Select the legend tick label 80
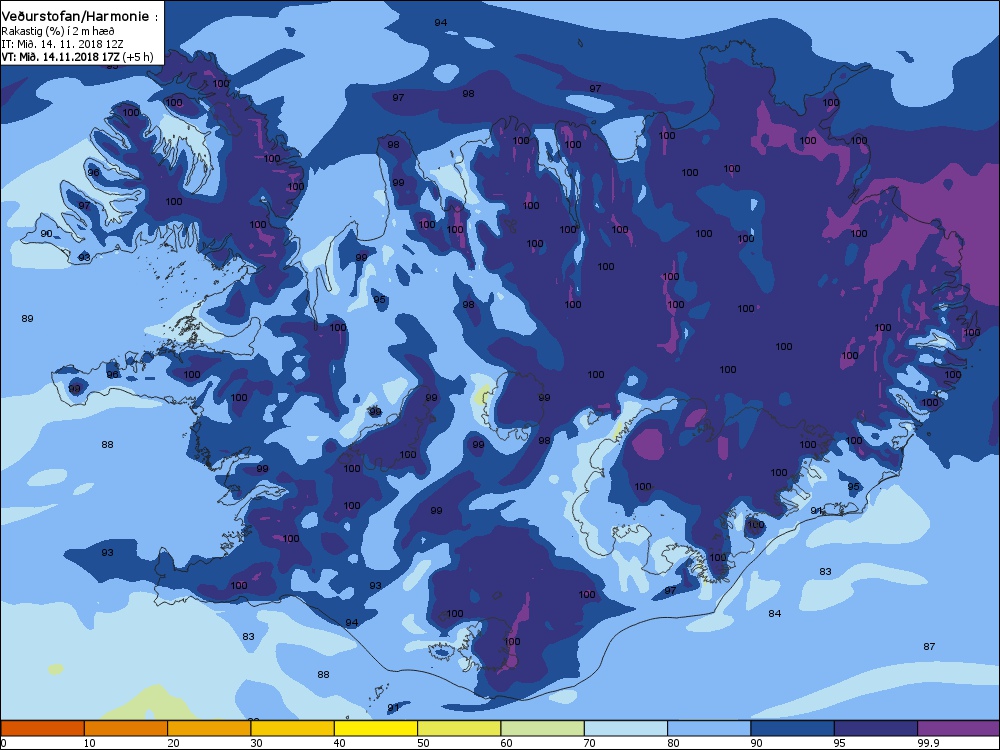The width and height of the screenshot is (1000, 750). [674, 743]
